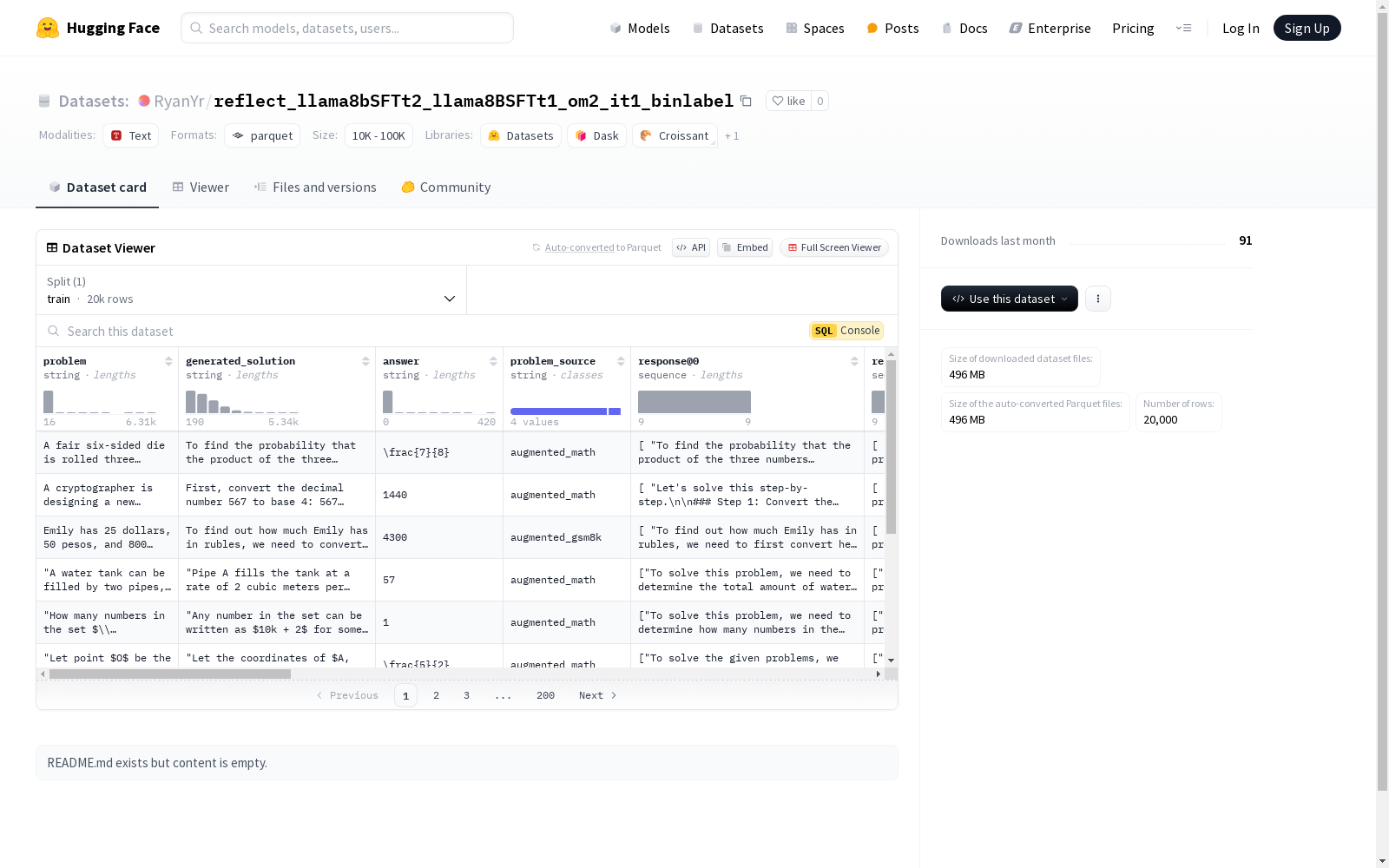1389x868 pixels.
Task: Click the Hugging Face logo icon
Action: [x=48, y=28]
